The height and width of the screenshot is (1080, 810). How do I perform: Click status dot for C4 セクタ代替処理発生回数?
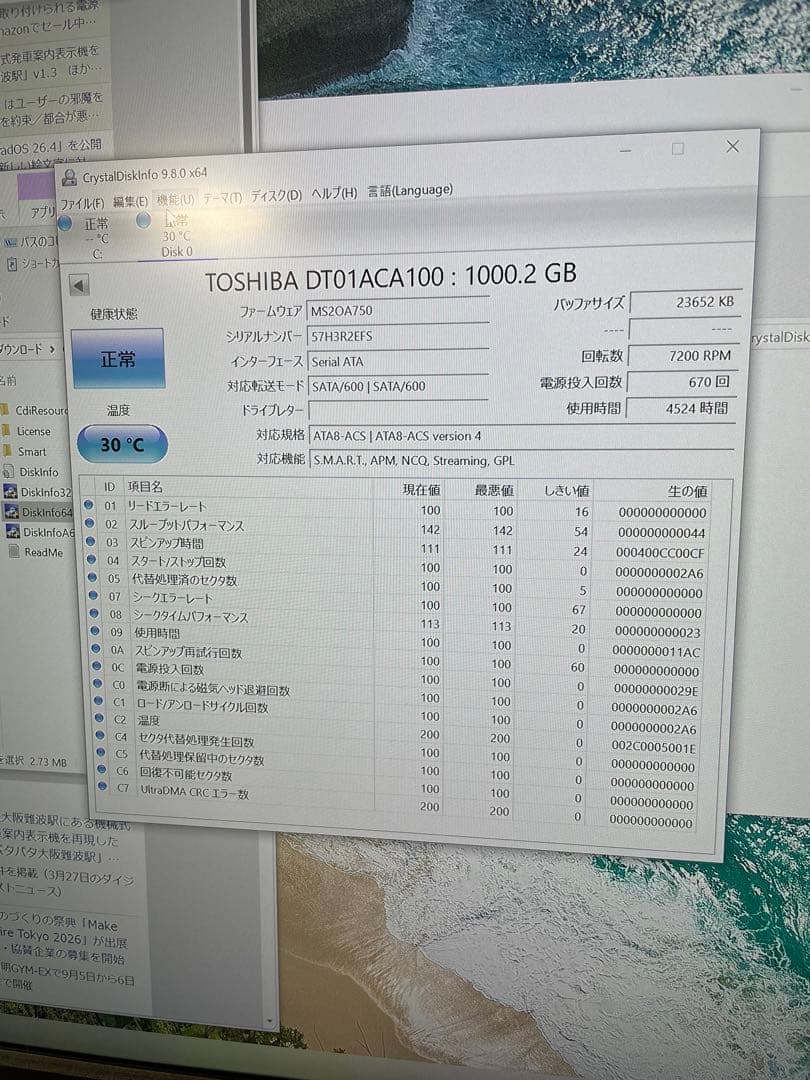click(101, 736)
